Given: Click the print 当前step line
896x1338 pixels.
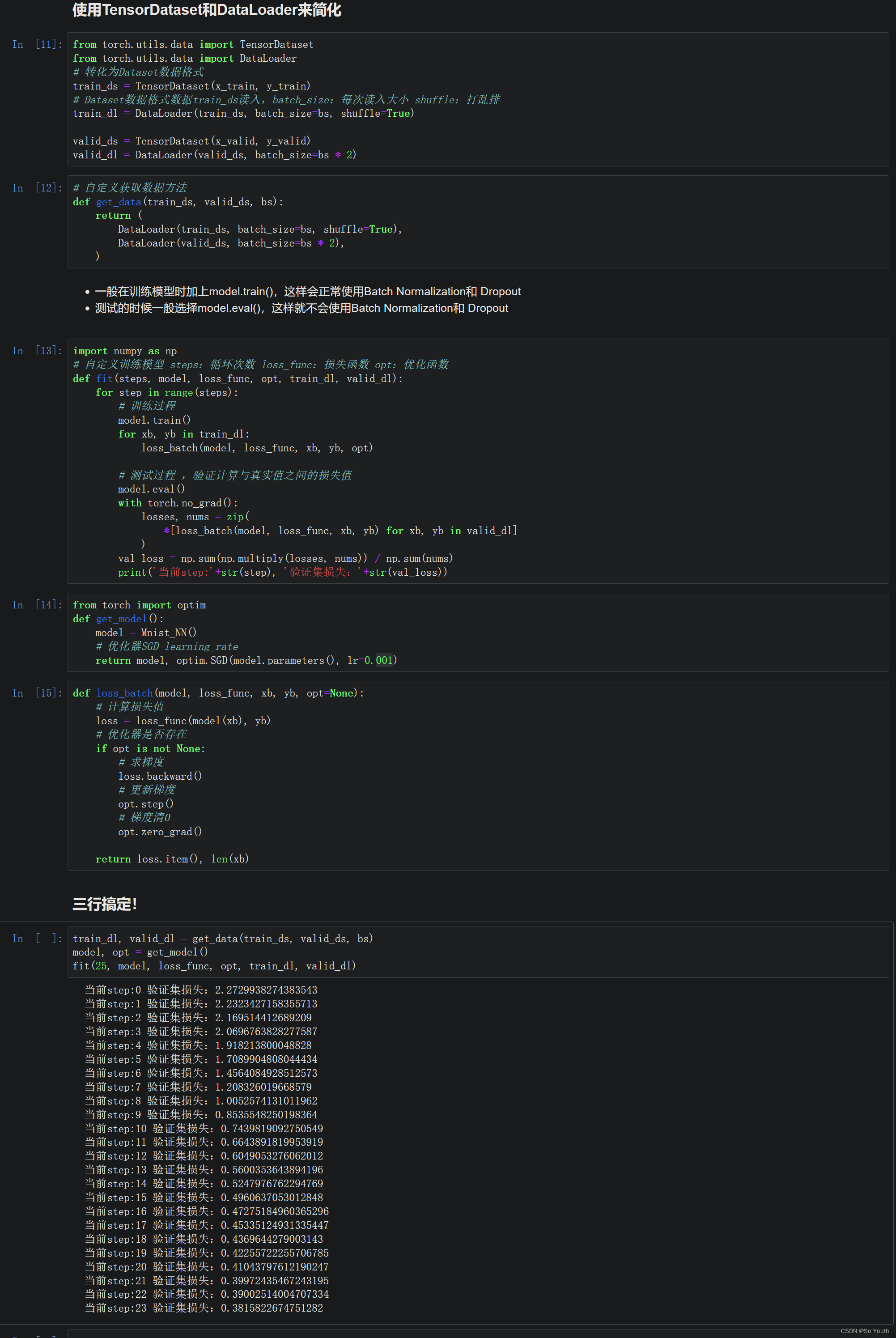Looking at the screenshot, I should click(x=283, y=572).
